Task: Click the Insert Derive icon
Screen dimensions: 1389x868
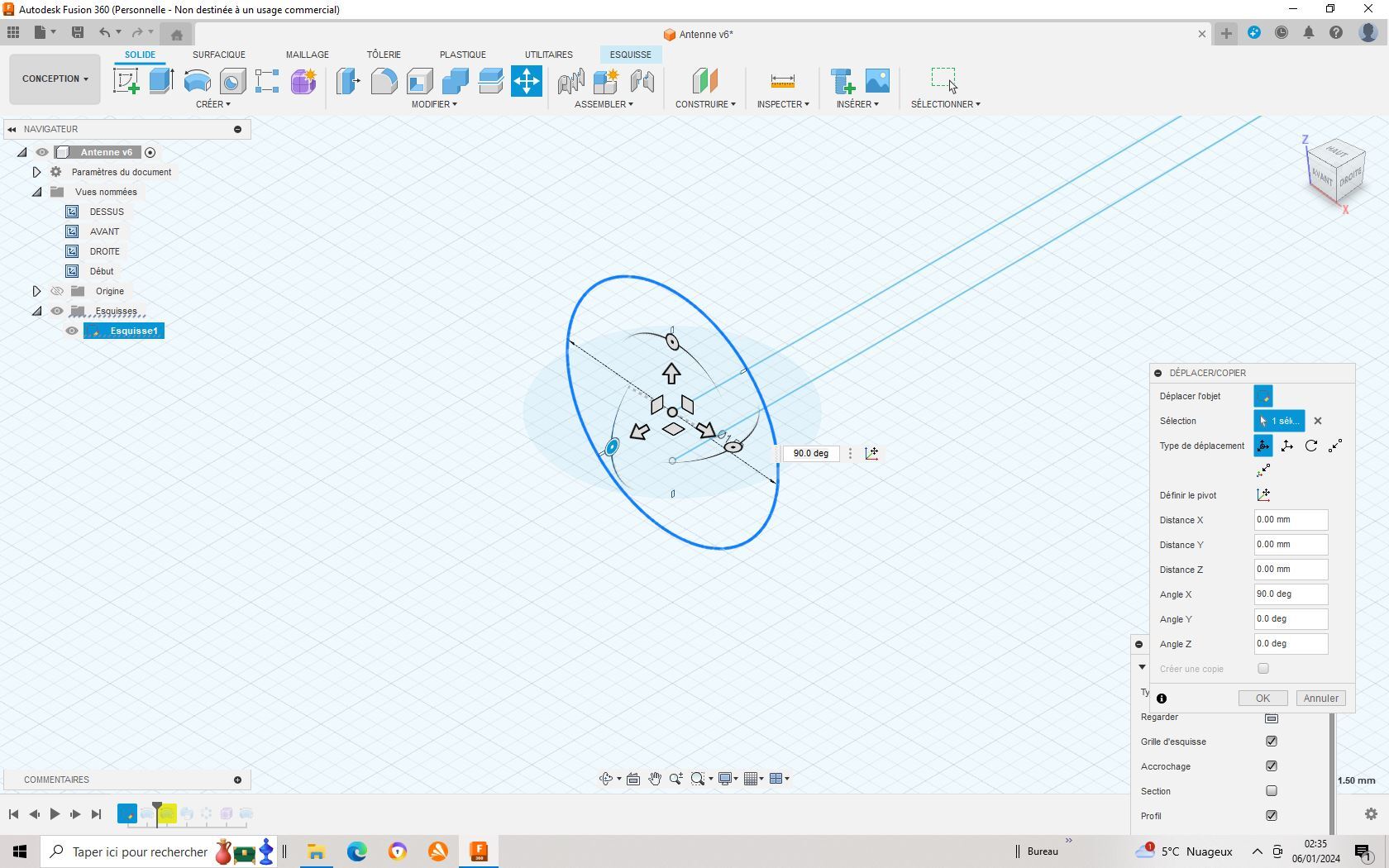Action: (x=842, y=81)
